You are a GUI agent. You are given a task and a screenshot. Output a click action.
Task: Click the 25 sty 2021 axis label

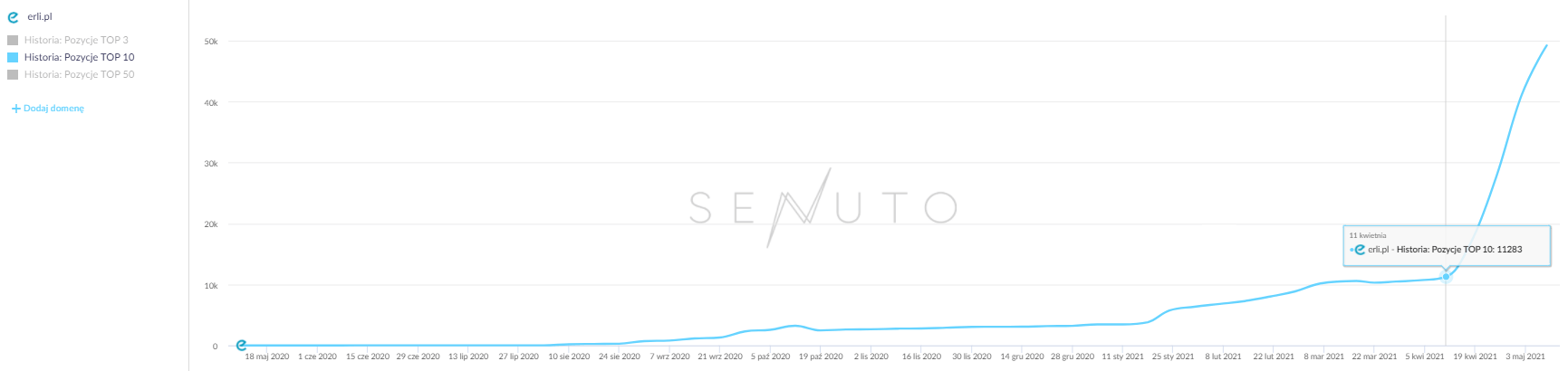(1173, 357)
